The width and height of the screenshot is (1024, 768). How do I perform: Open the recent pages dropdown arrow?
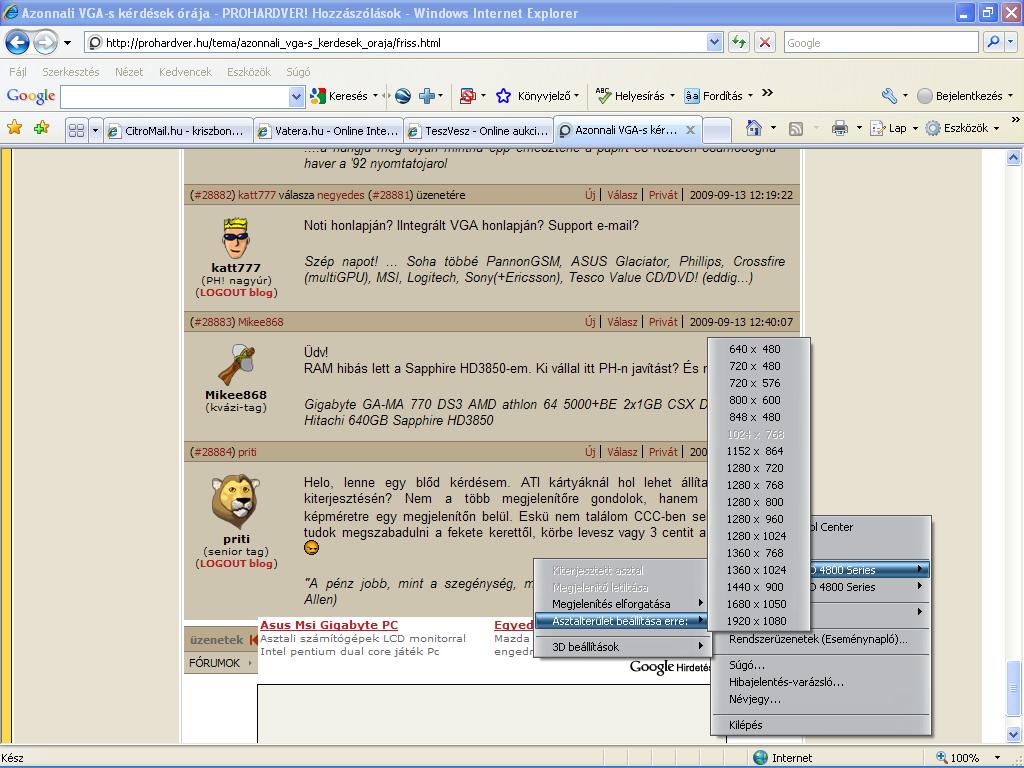click(67, 43)
